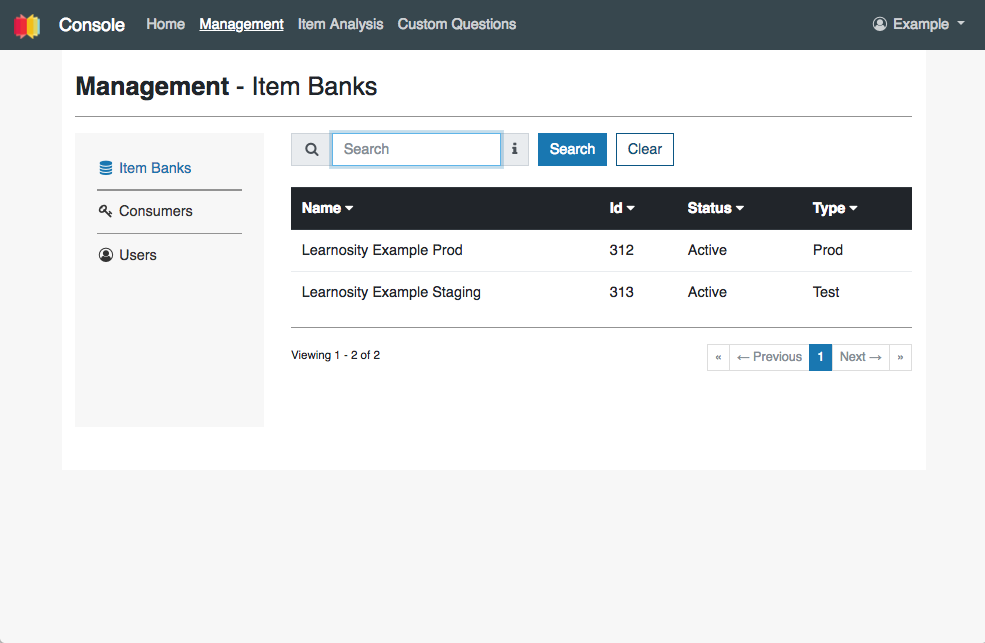The image size is (985, 643).
Task: Expand the Example account dropdown caret
Action: coord(961,23)
